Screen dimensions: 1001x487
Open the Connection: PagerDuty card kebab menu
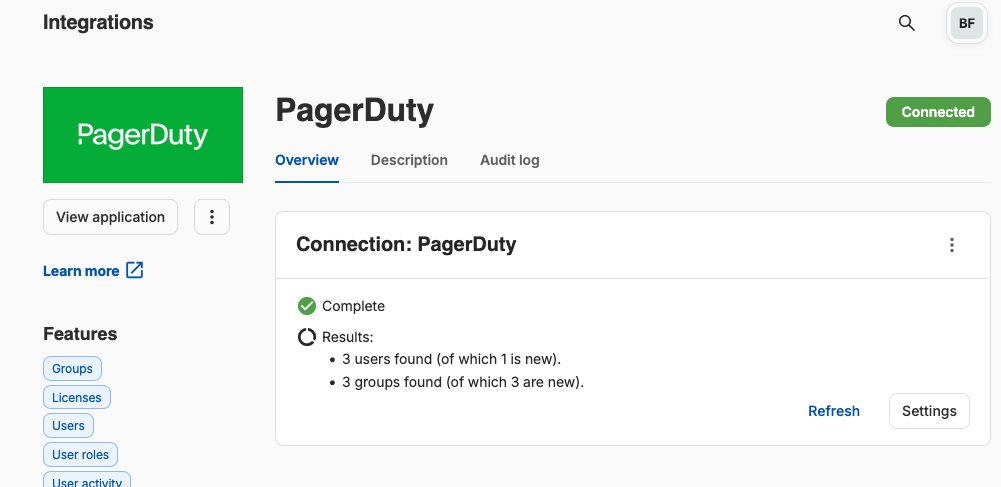point(952,245)
